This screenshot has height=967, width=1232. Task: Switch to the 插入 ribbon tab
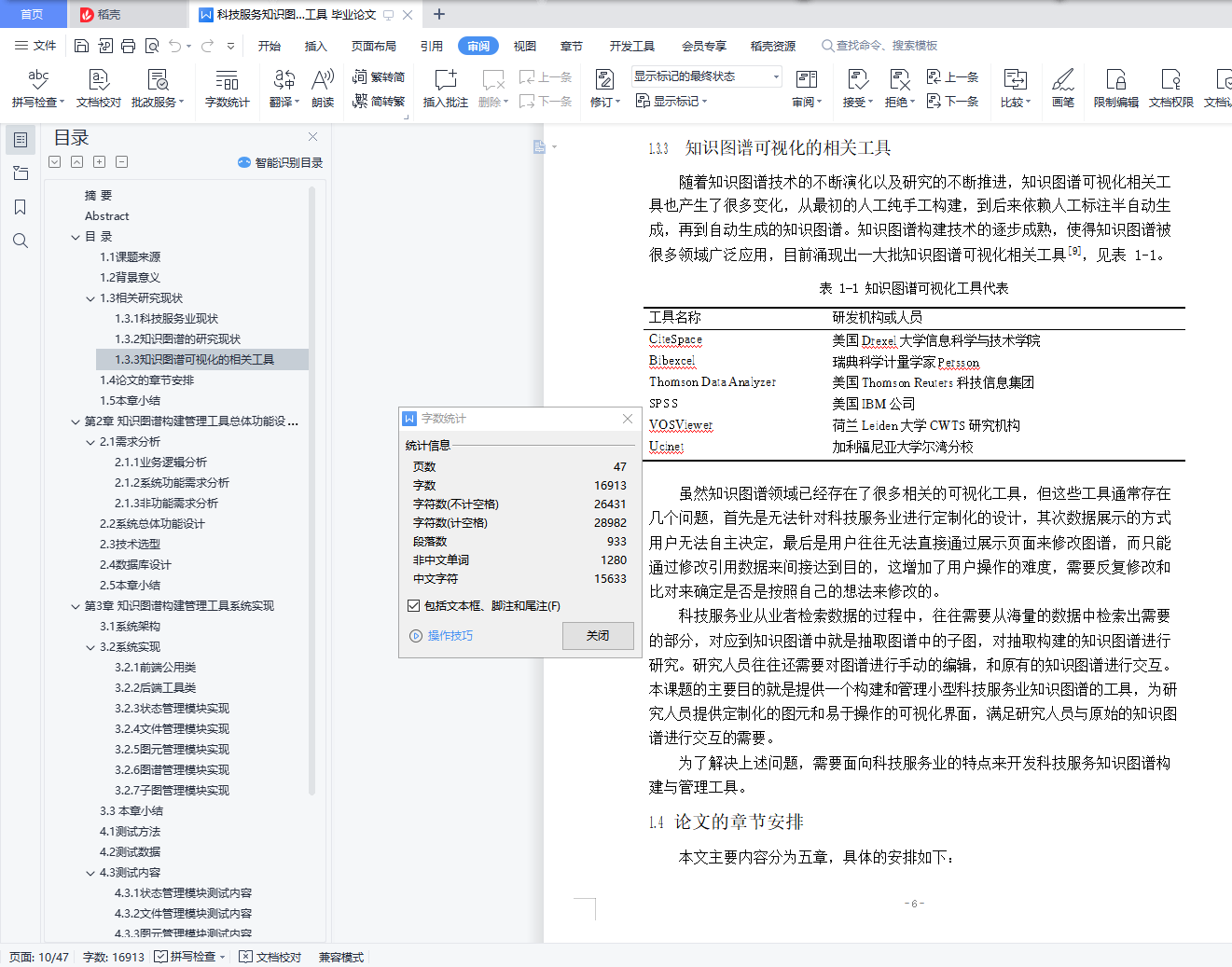pos(316,46)
